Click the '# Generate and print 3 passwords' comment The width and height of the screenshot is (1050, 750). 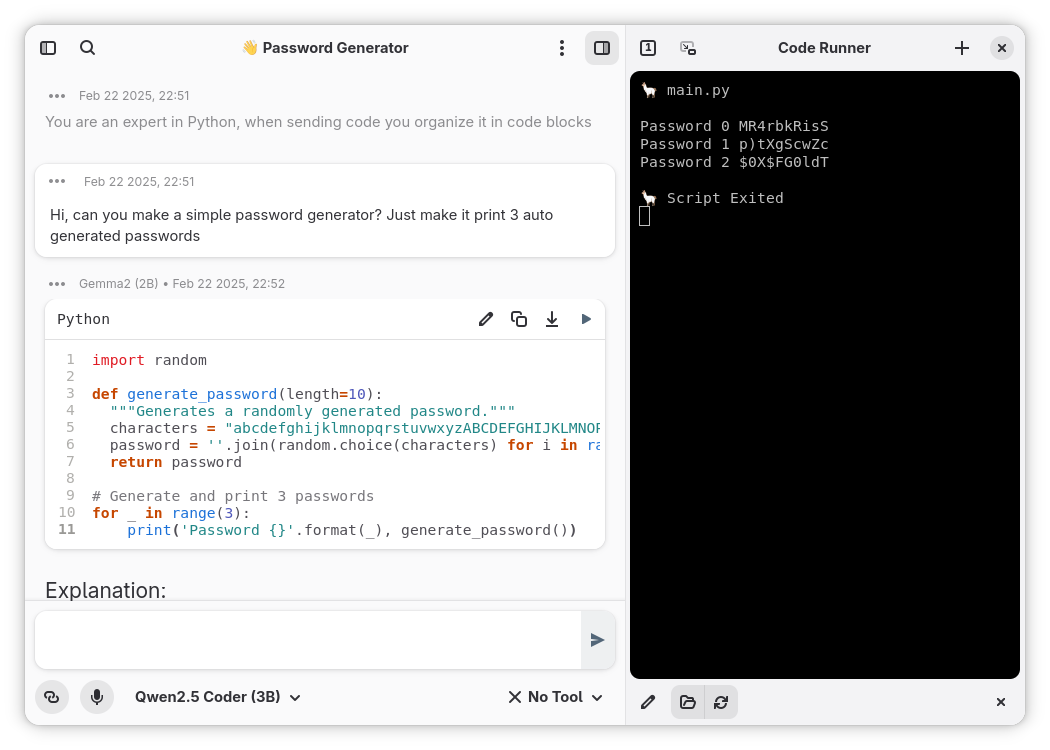pos(233,496)
